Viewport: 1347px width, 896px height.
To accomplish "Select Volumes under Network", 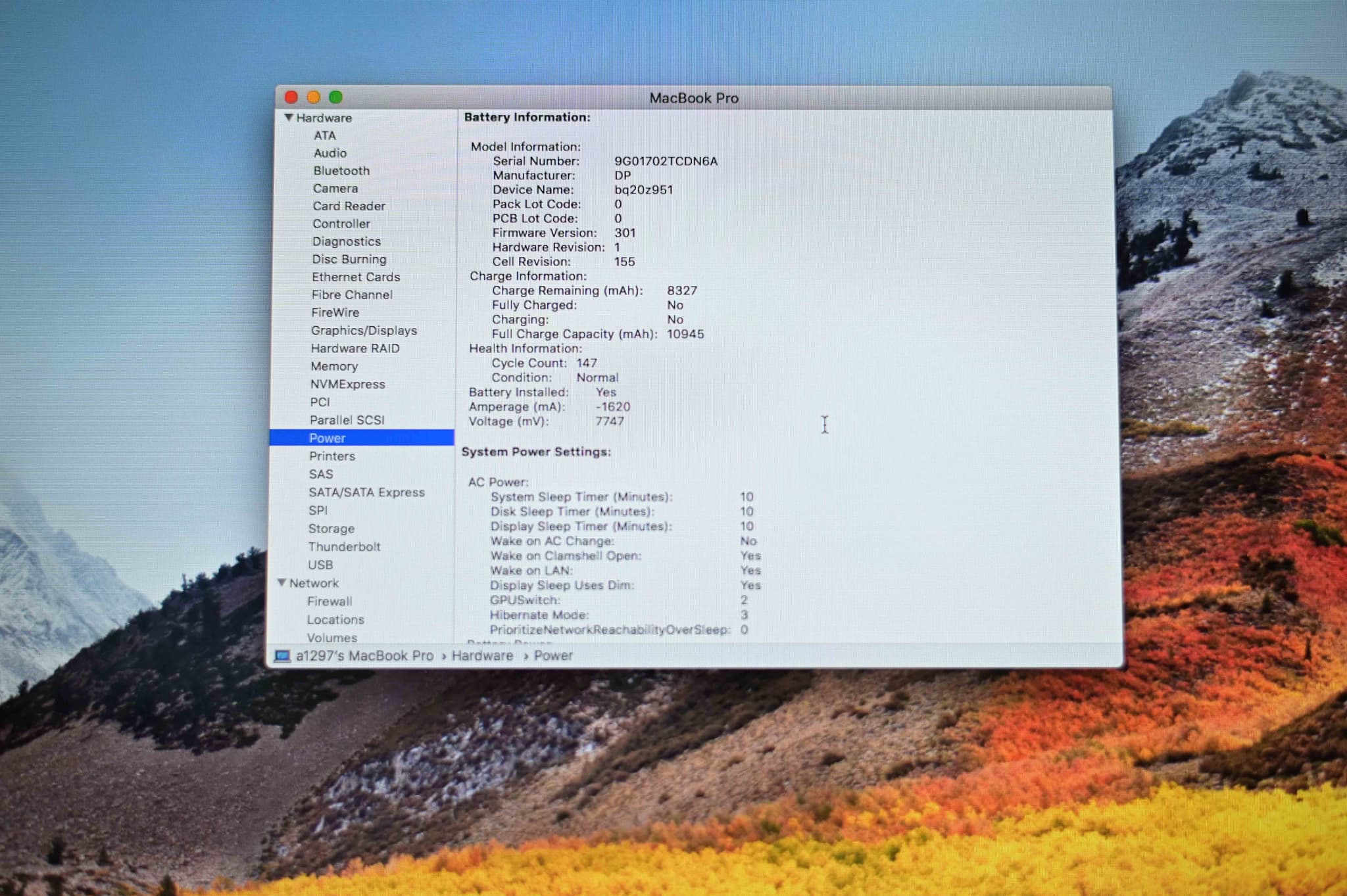I will [332, 638].
